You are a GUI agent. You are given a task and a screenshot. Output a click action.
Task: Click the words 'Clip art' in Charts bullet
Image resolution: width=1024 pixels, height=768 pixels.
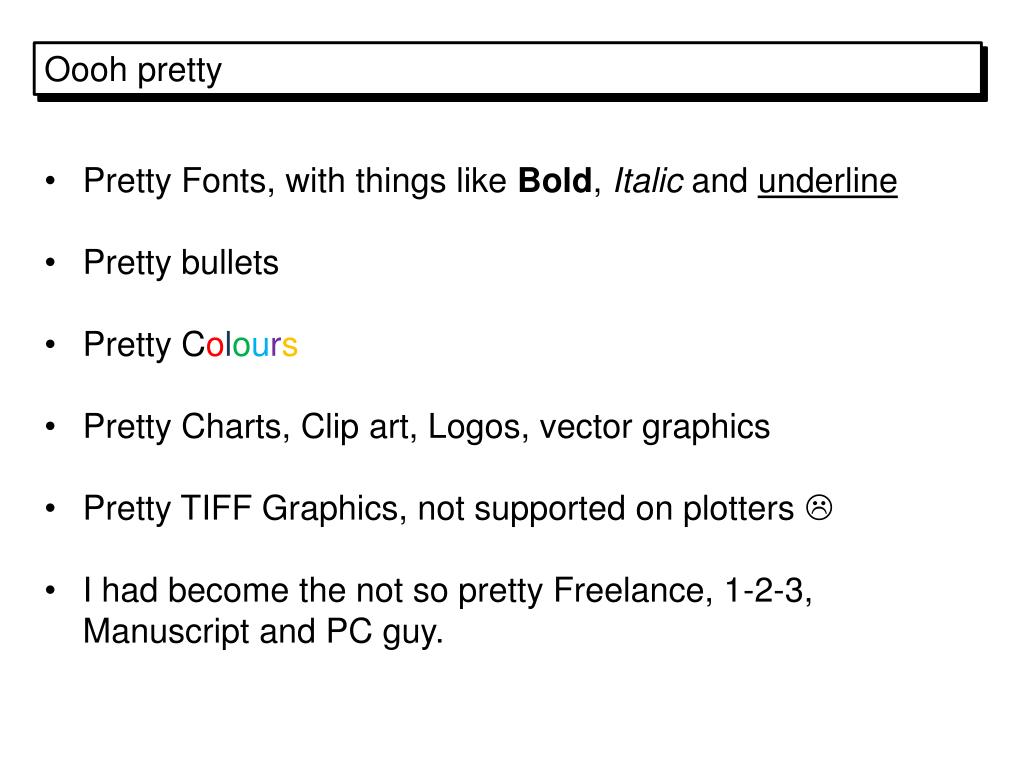coord(355,428)
